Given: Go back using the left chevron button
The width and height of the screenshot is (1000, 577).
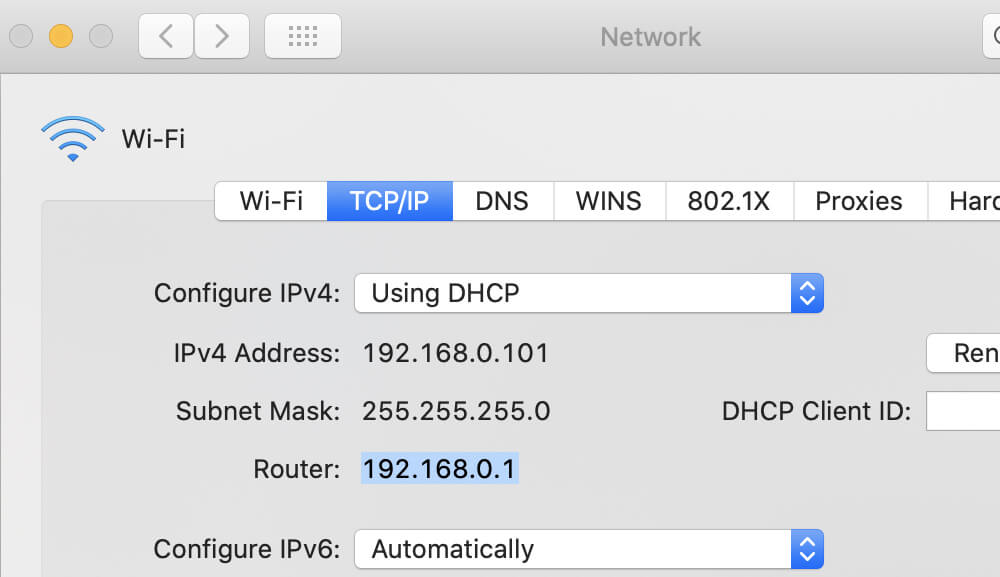Looking at the screenshot, I should 166,37.
